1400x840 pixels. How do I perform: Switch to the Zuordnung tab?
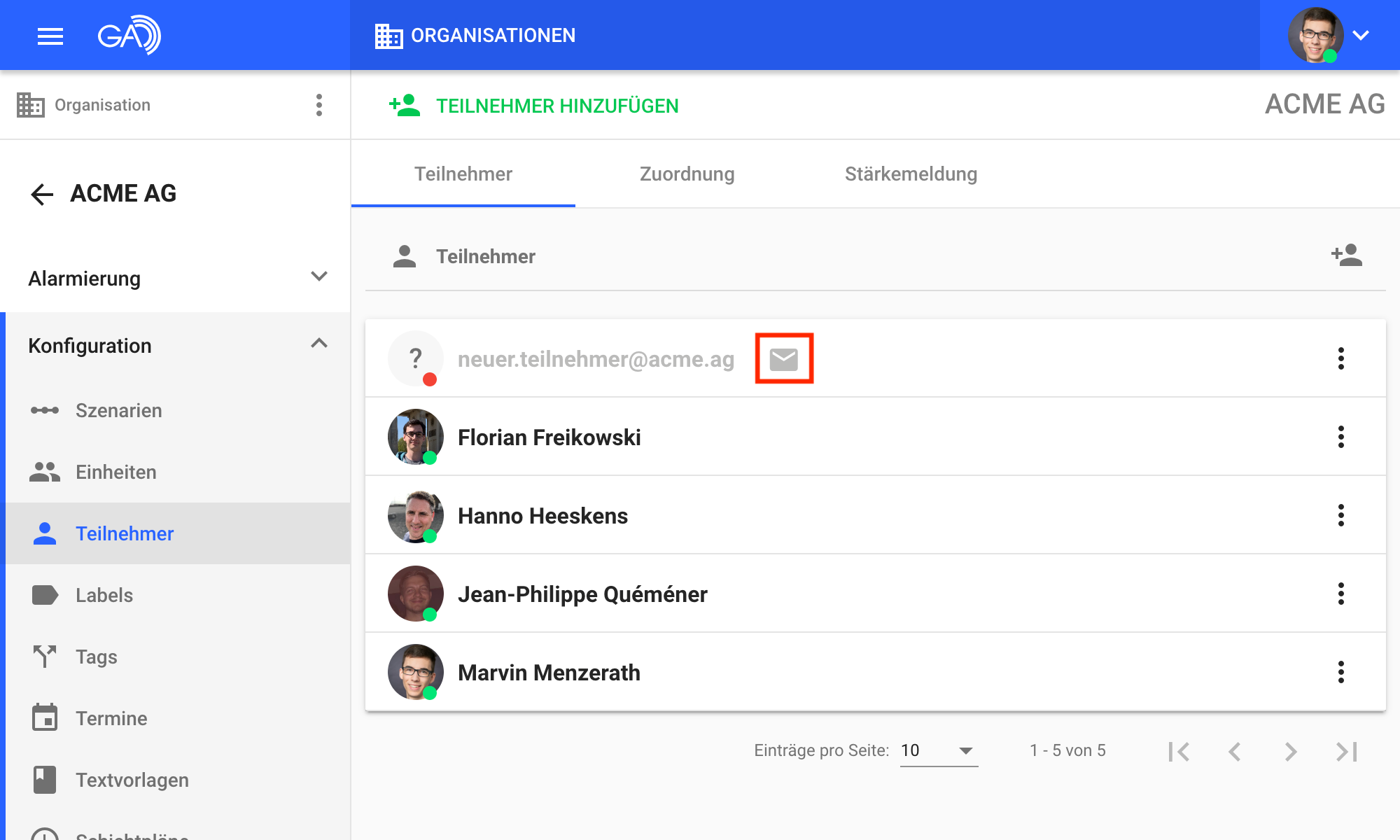[x=687, y=174]
